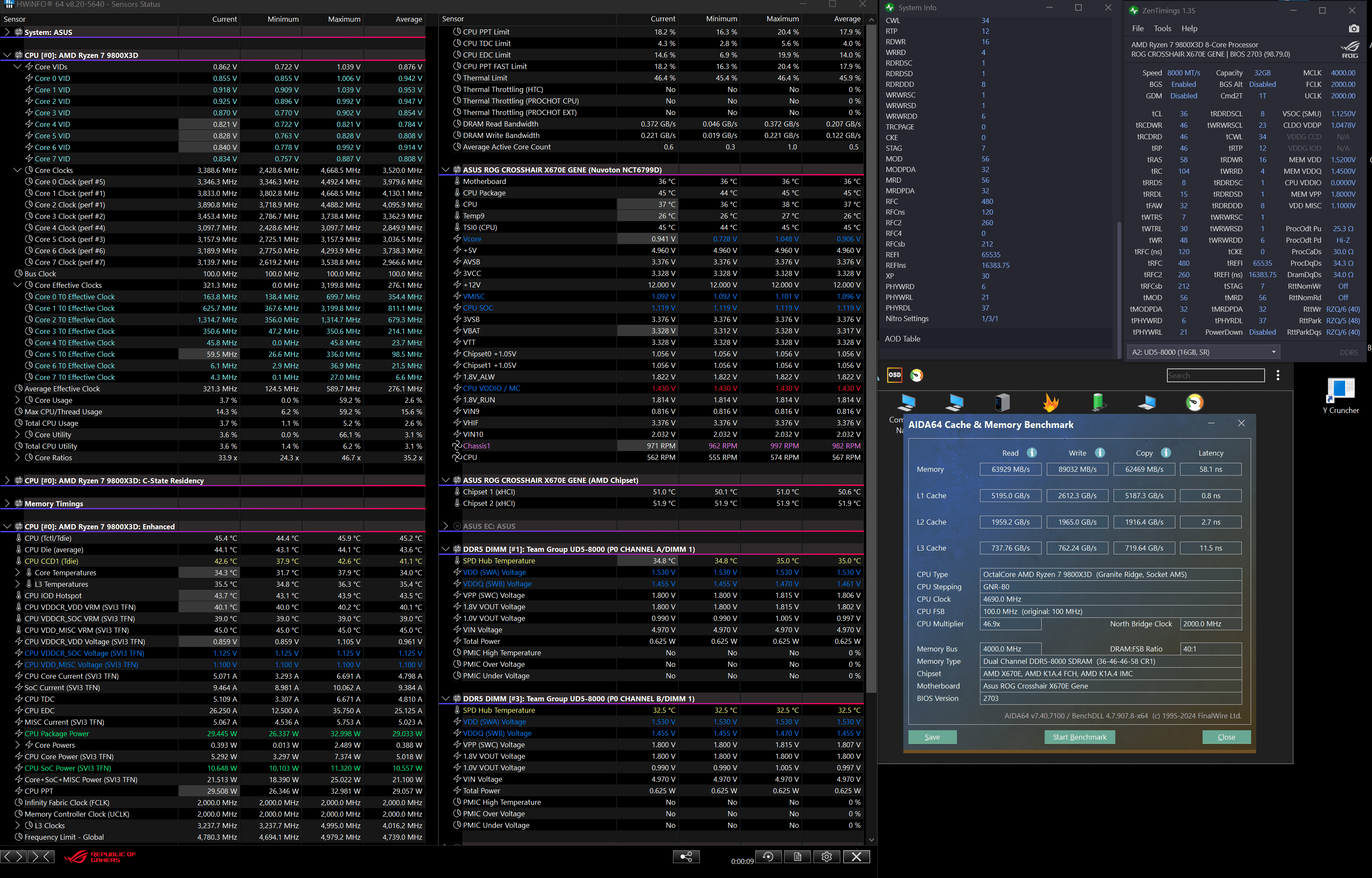Open HWiNFO settings gear icon

pos(827,856)
